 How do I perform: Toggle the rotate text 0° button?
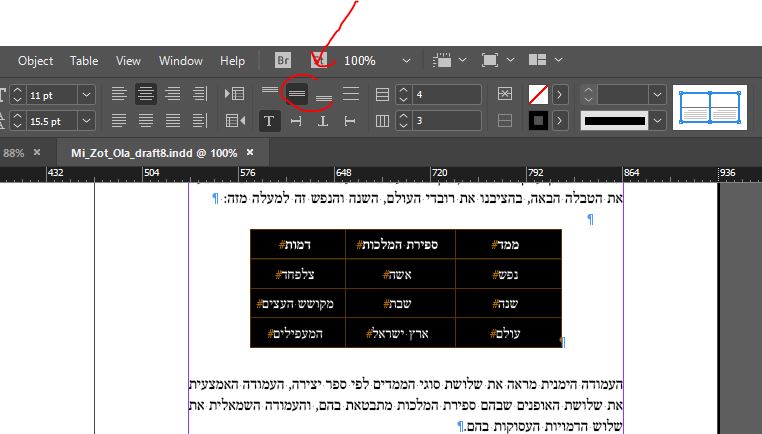[x=269, y=121]
